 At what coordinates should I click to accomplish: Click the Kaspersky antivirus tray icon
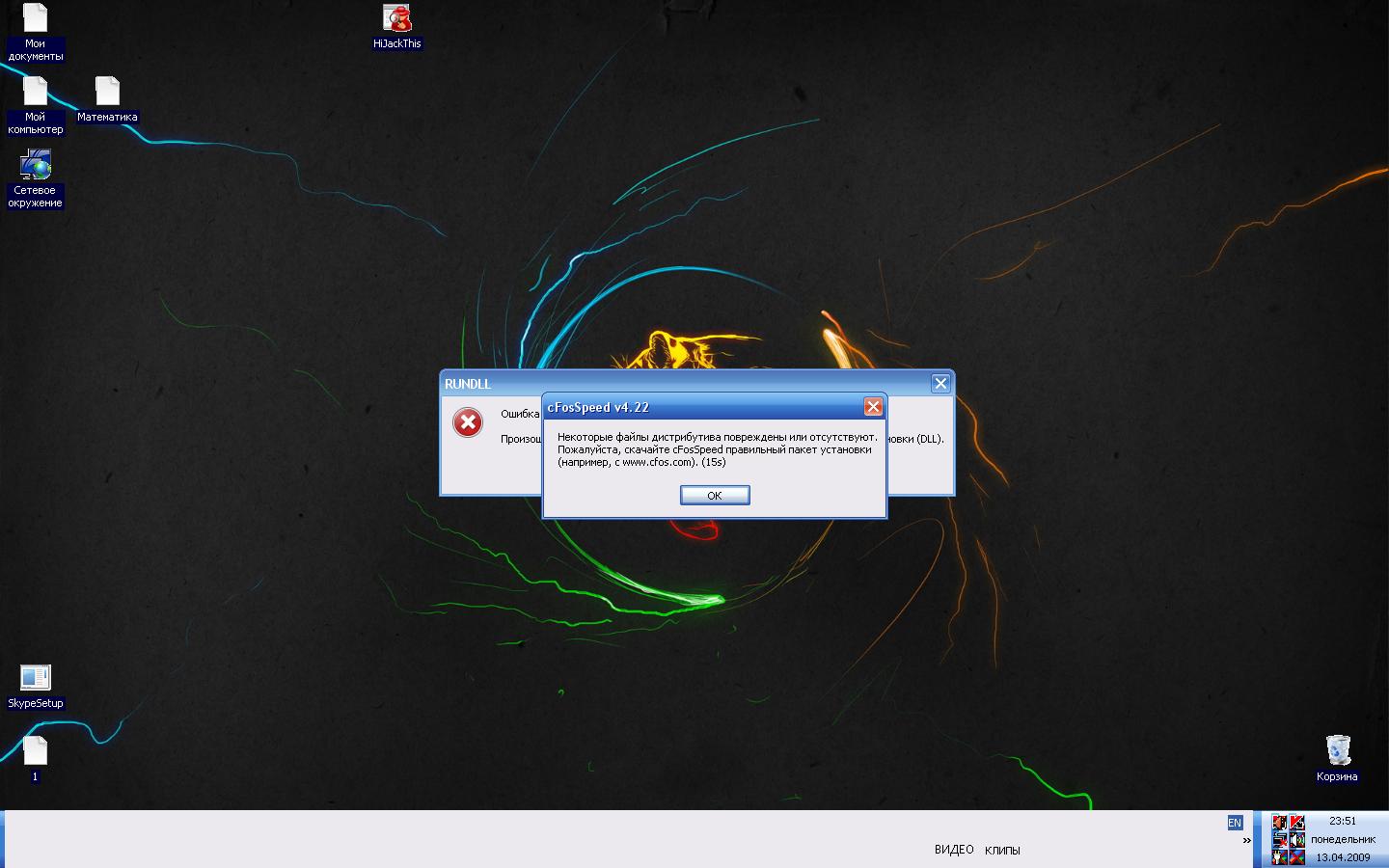coord(1297,823)
